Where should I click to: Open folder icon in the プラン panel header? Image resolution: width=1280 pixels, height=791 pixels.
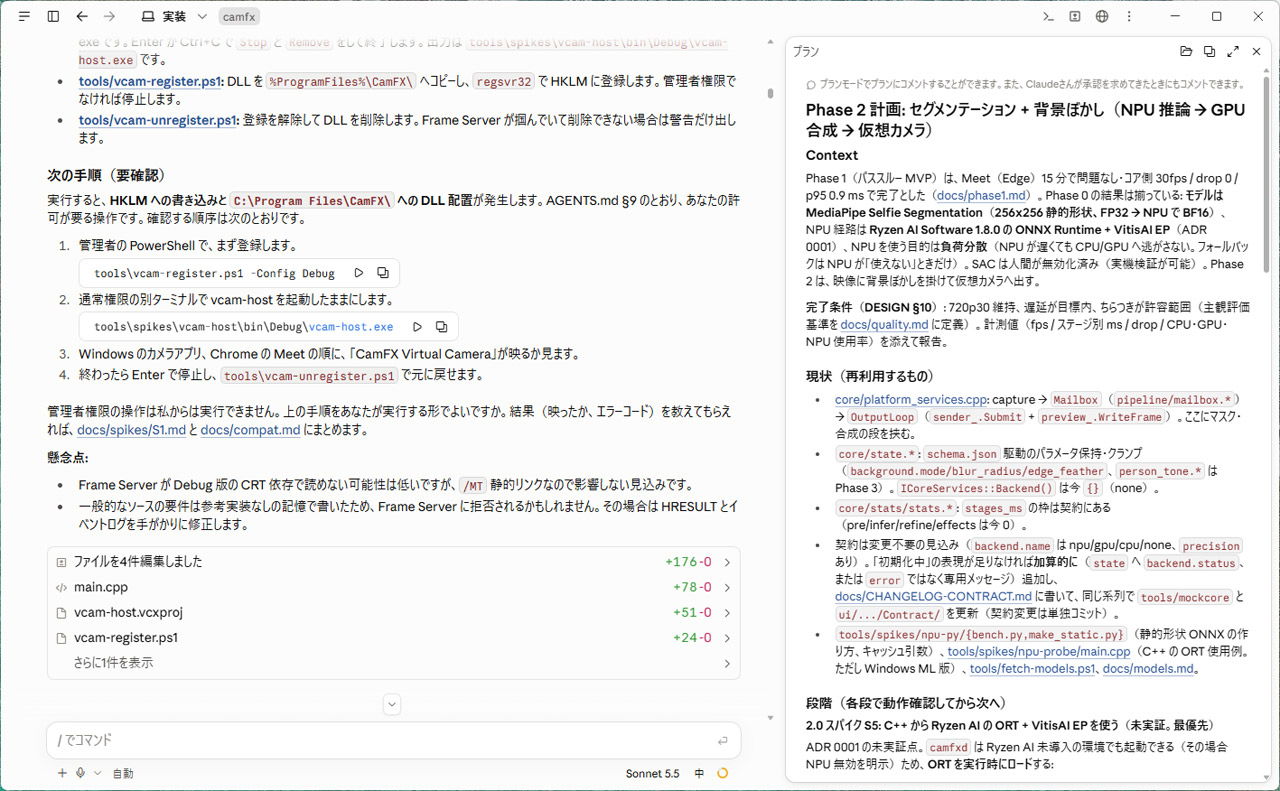click(x=1186, y=52)
